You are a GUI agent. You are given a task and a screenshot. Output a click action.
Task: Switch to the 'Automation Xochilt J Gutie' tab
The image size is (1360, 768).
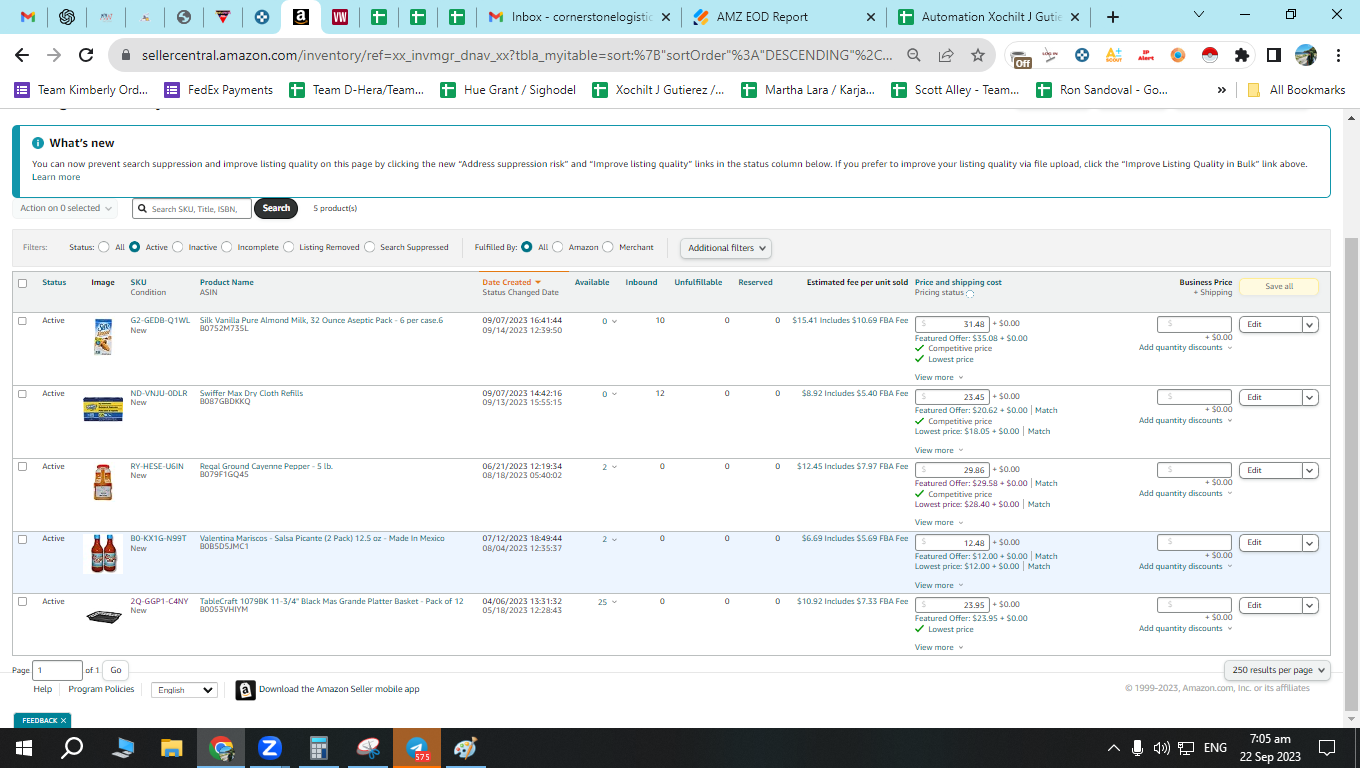point(990,17)
